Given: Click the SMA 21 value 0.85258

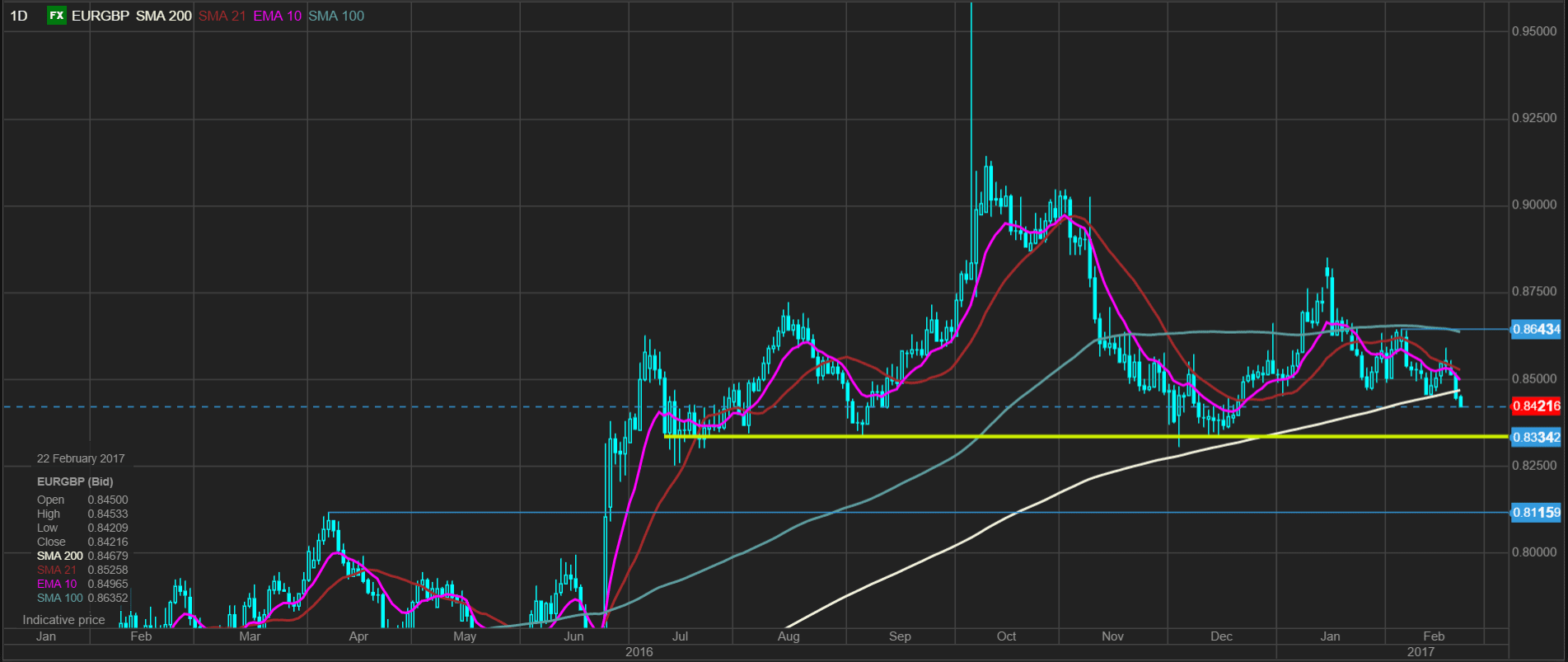Looking at the screenshot, I should pos(108,570).
